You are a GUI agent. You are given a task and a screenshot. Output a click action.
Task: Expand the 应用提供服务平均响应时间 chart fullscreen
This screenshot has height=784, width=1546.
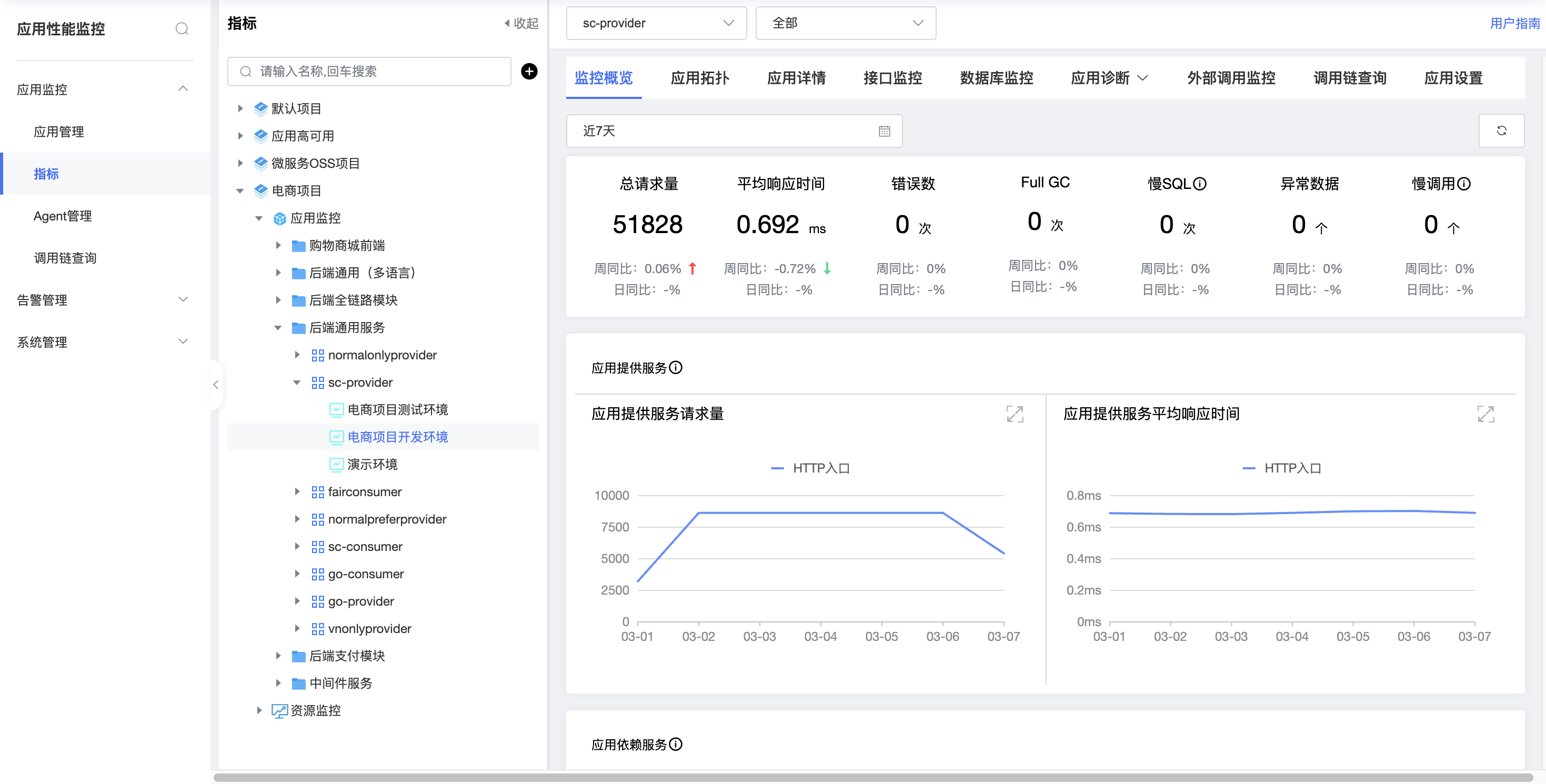tap(1485, 414)
